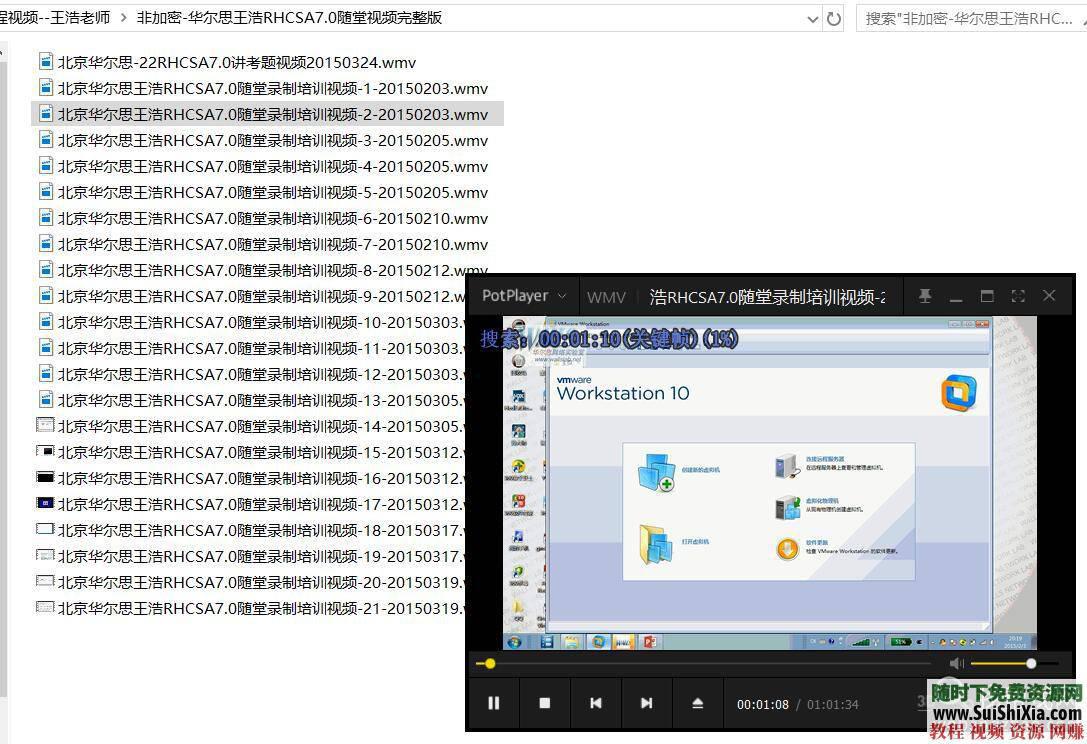Click the 00:01:08 time display

(x=762, y=704)
